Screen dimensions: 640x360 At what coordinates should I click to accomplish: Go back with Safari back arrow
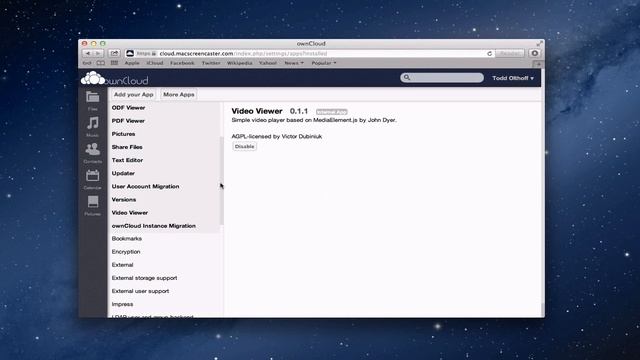87,53
